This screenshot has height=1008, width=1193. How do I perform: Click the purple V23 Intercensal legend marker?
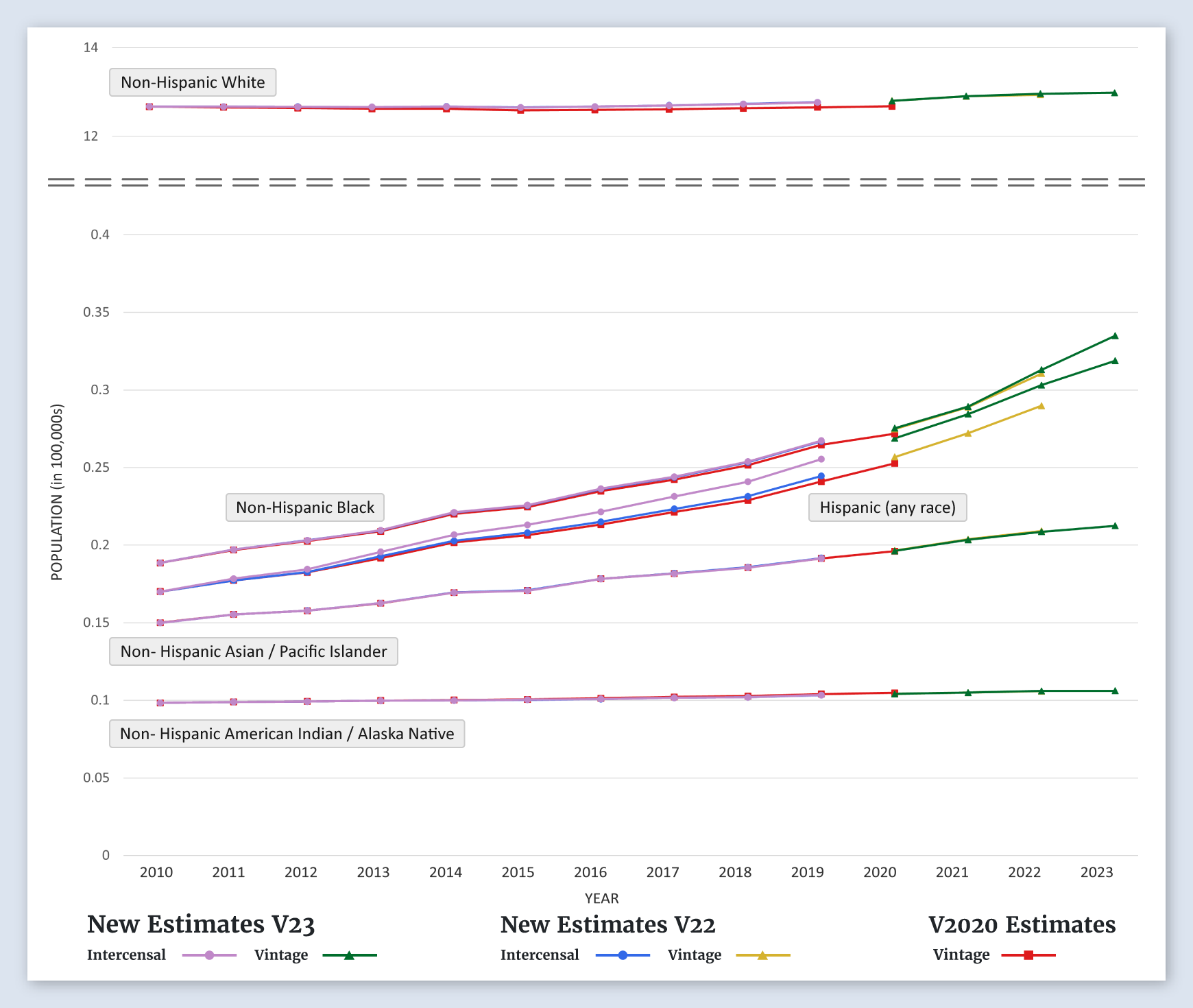tap(209, 955)
